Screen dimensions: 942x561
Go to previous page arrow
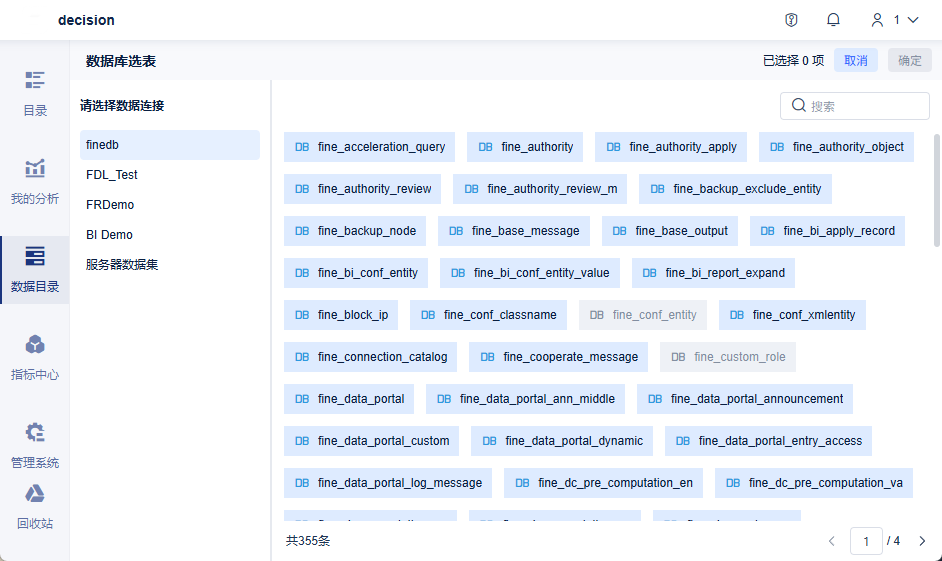click(x=832, y=541)
